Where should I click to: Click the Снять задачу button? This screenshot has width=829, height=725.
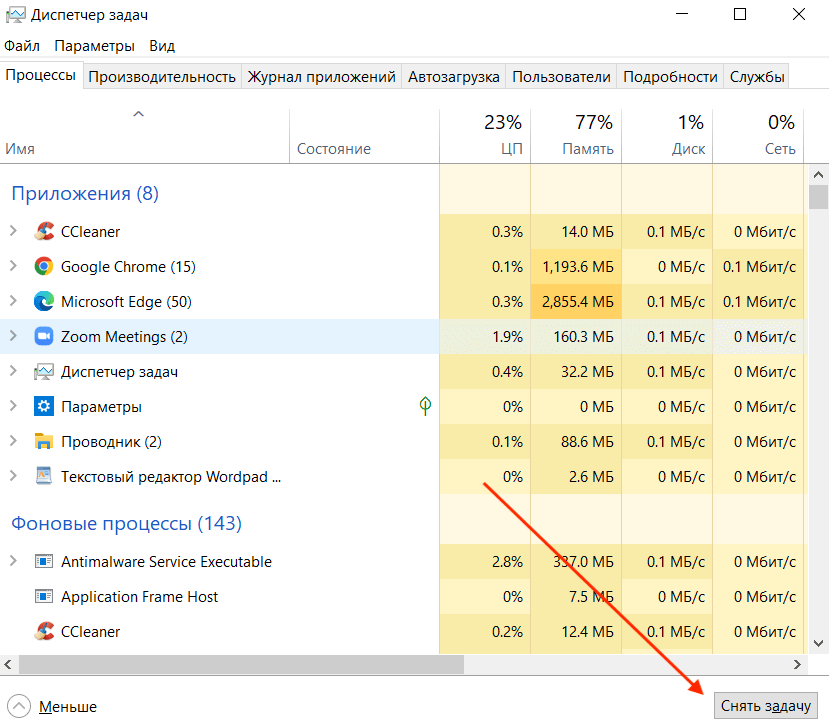pos(766,705)
